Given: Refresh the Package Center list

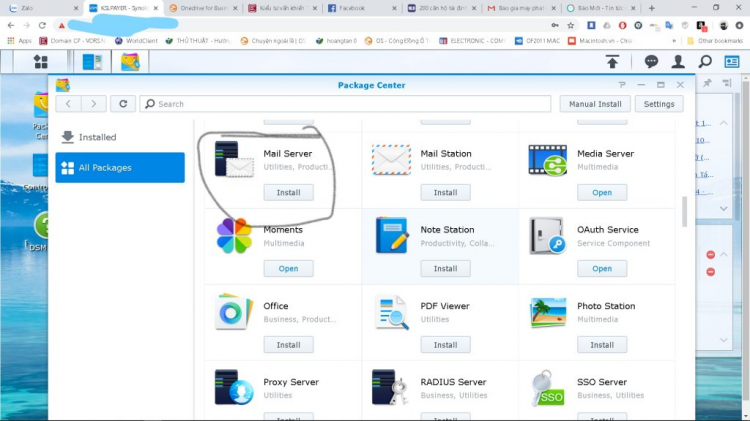Looking at the screenshot, I should (x=123, y=104).
